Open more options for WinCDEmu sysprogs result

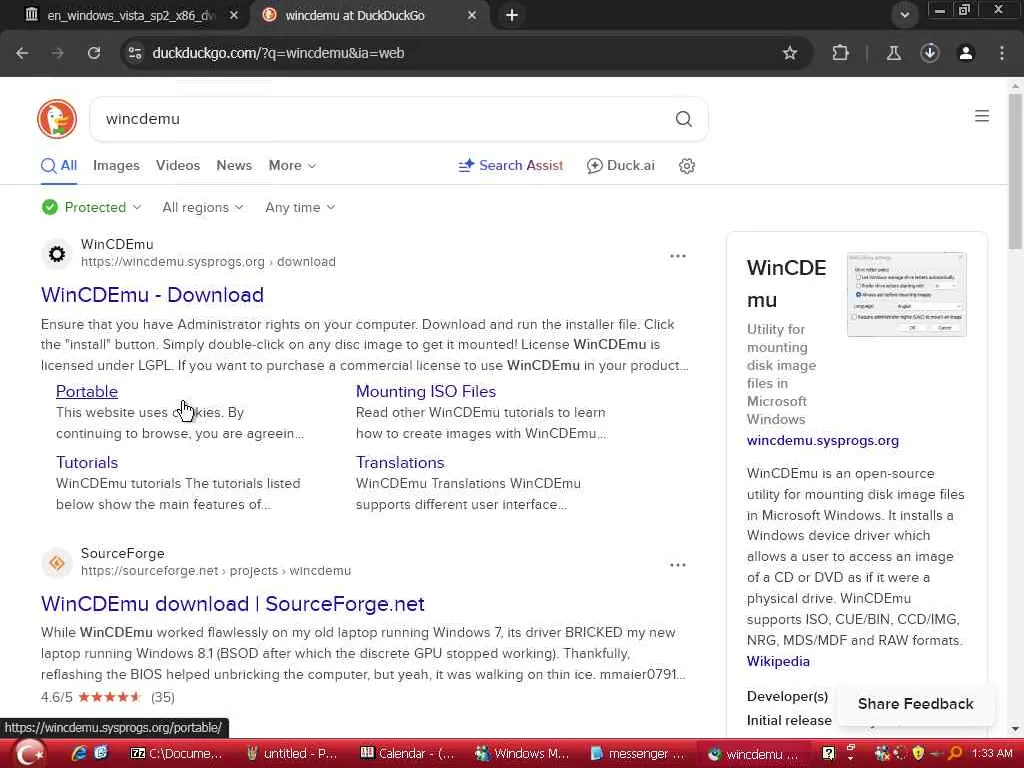tap(678, 256)
